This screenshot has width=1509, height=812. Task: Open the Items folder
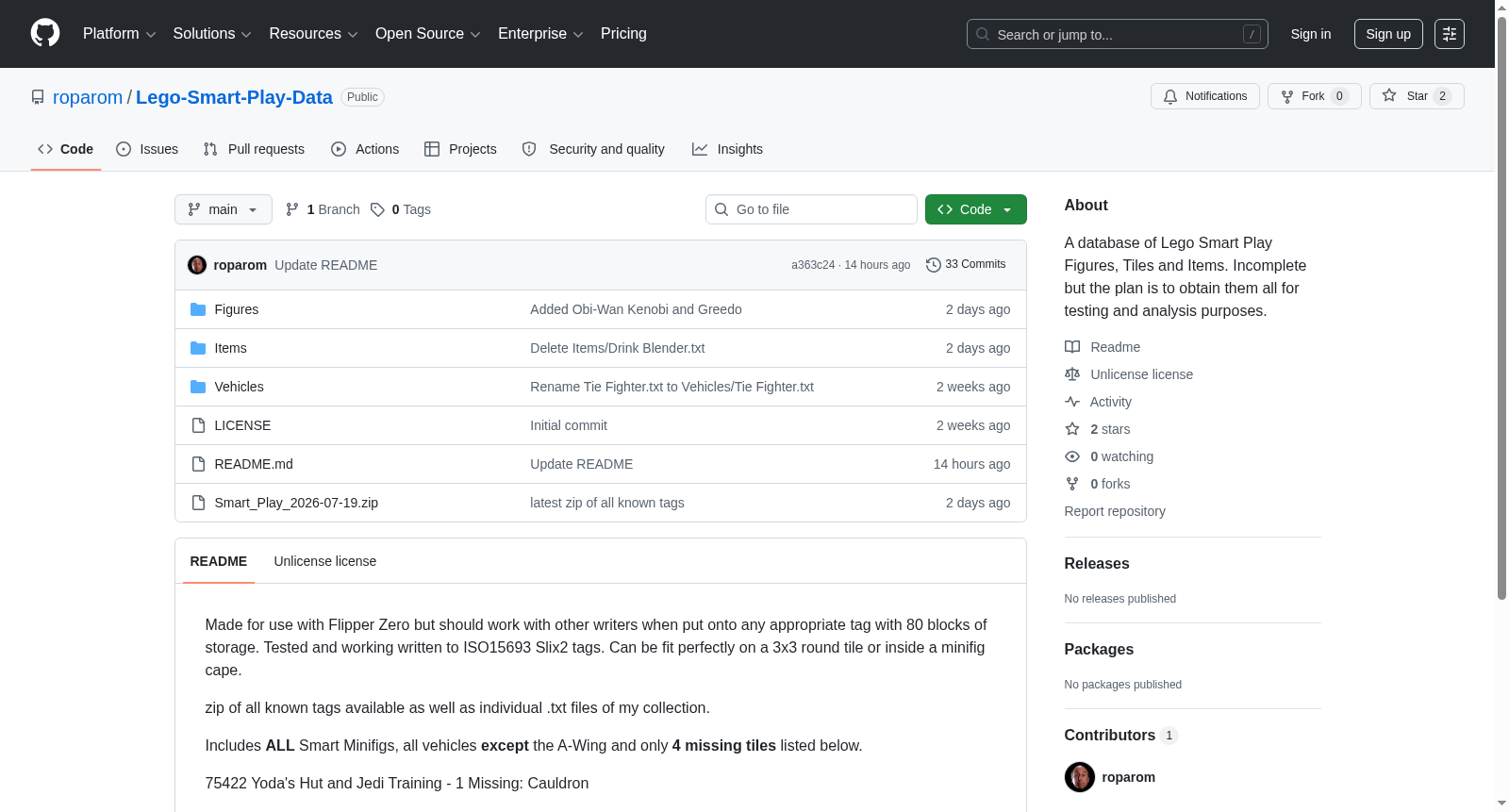[x=230, y=348]
